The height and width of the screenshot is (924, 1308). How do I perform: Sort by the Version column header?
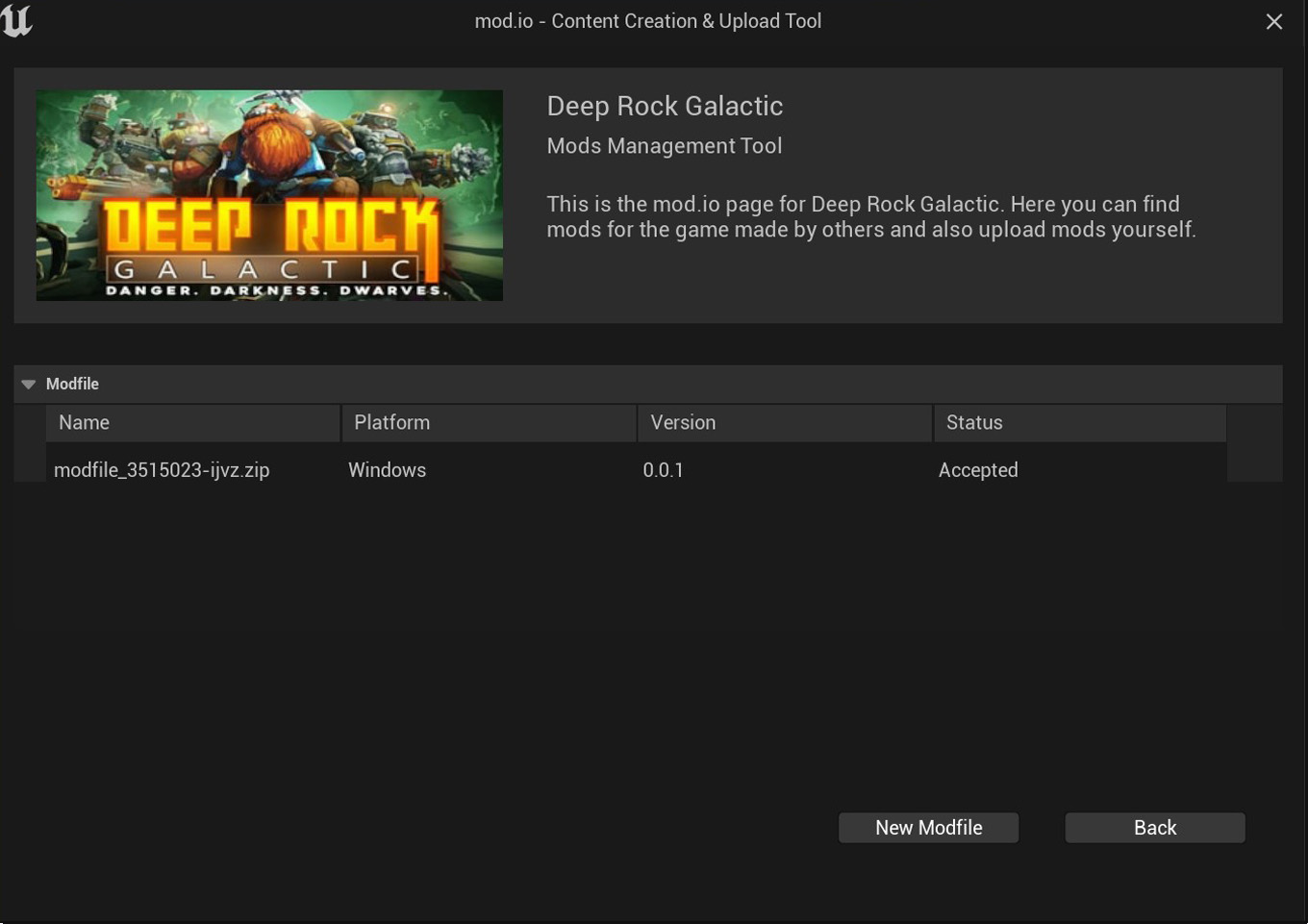786,423
